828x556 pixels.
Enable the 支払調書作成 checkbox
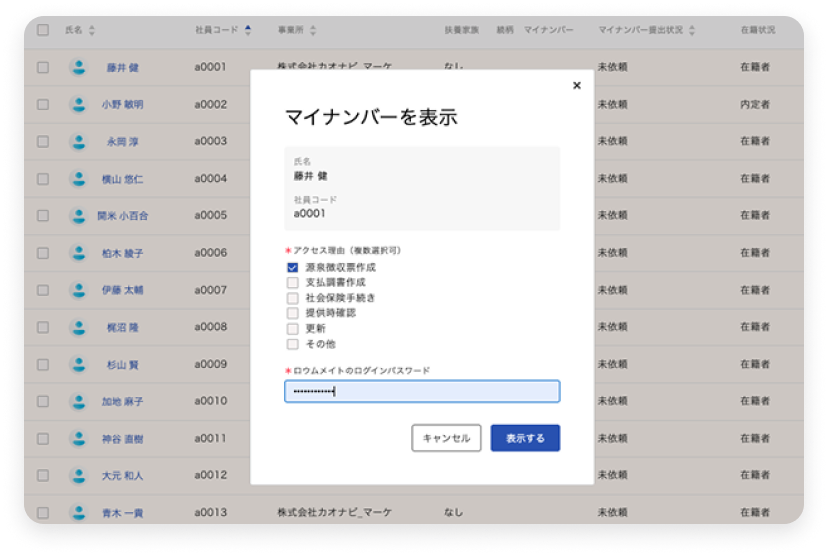(x=293, y=283)
